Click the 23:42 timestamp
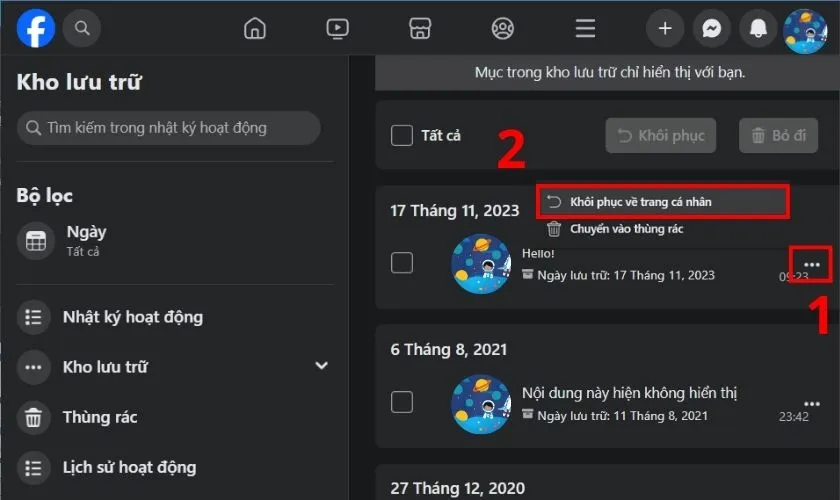 793,417
